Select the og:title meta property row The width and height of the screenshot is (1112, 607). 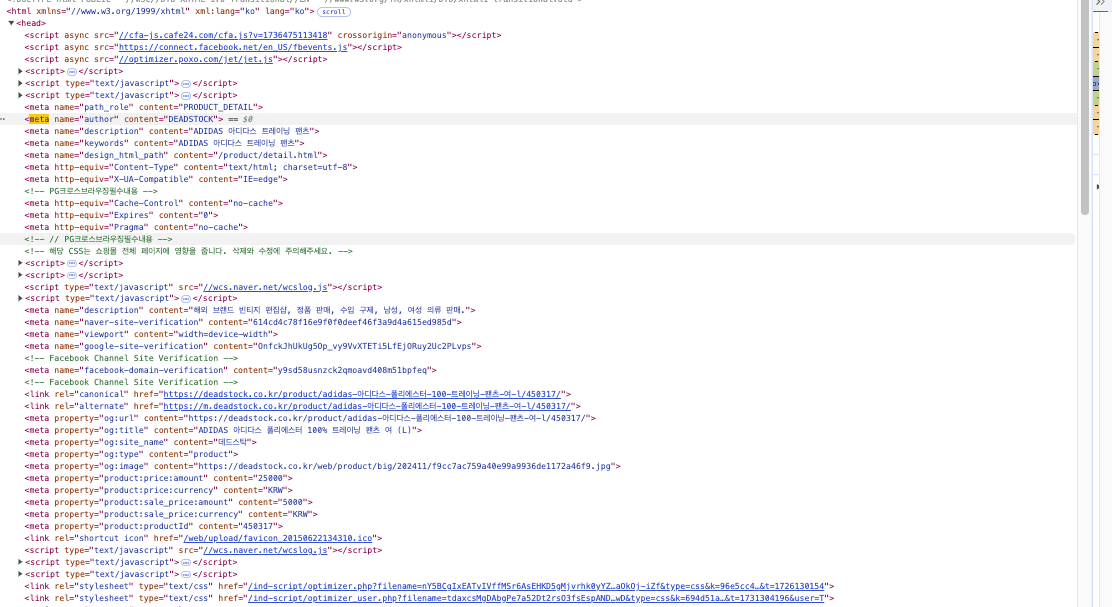point(222,430)
